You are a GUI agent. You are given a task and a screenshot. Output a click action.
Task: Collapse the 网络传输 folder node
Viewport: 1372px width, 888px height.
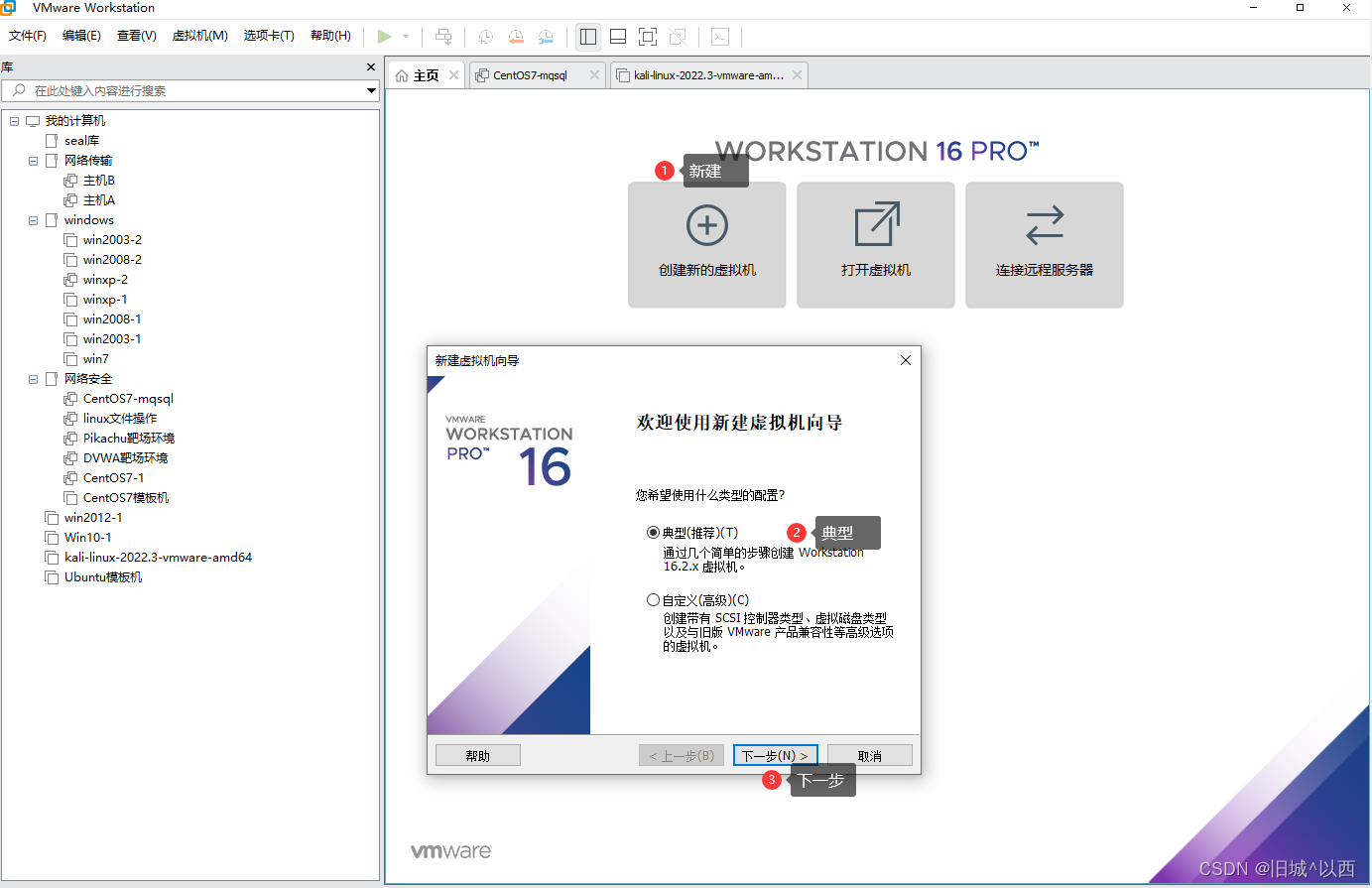pos(33,161)
